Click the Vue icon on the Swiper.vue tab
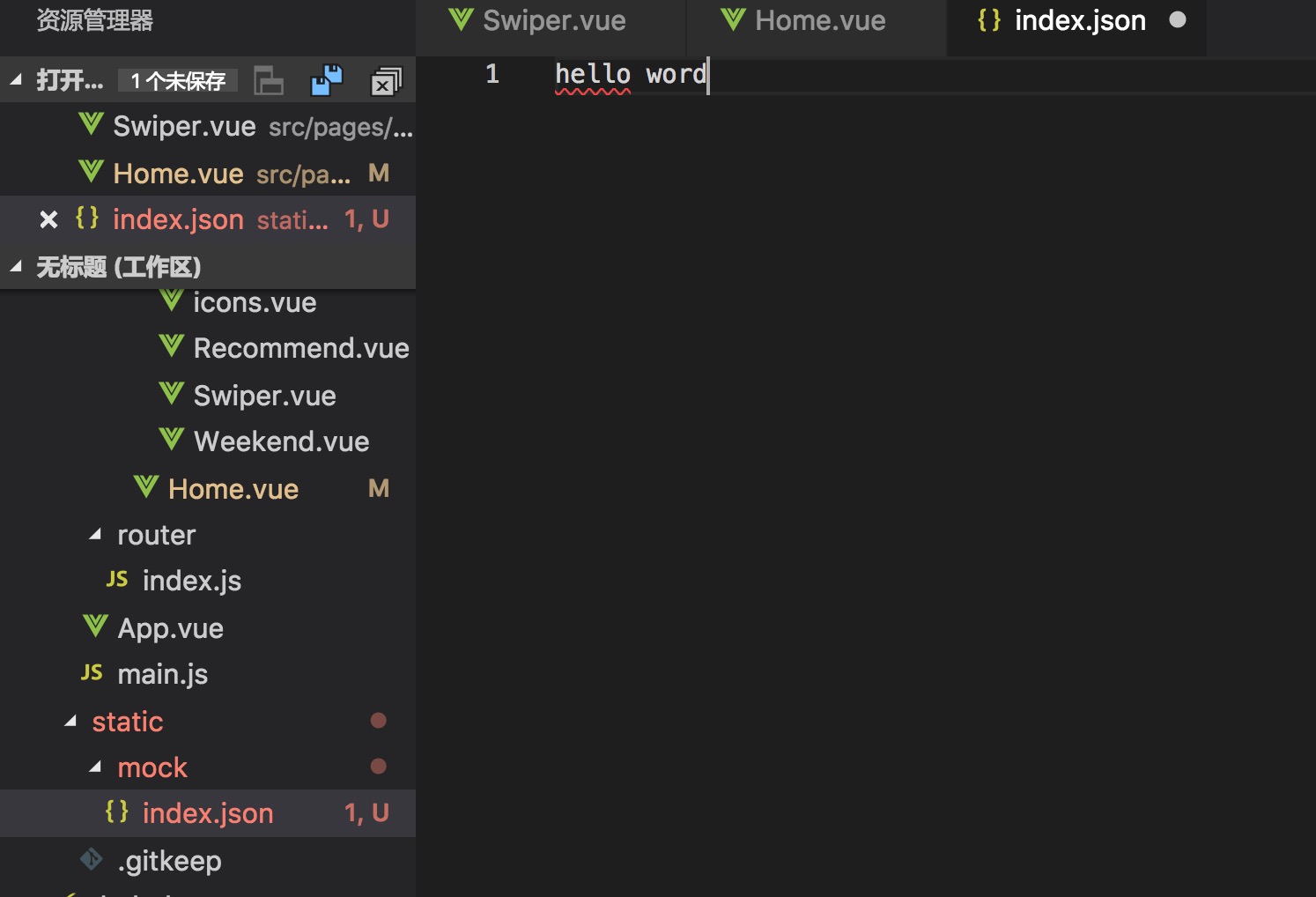 461,19
